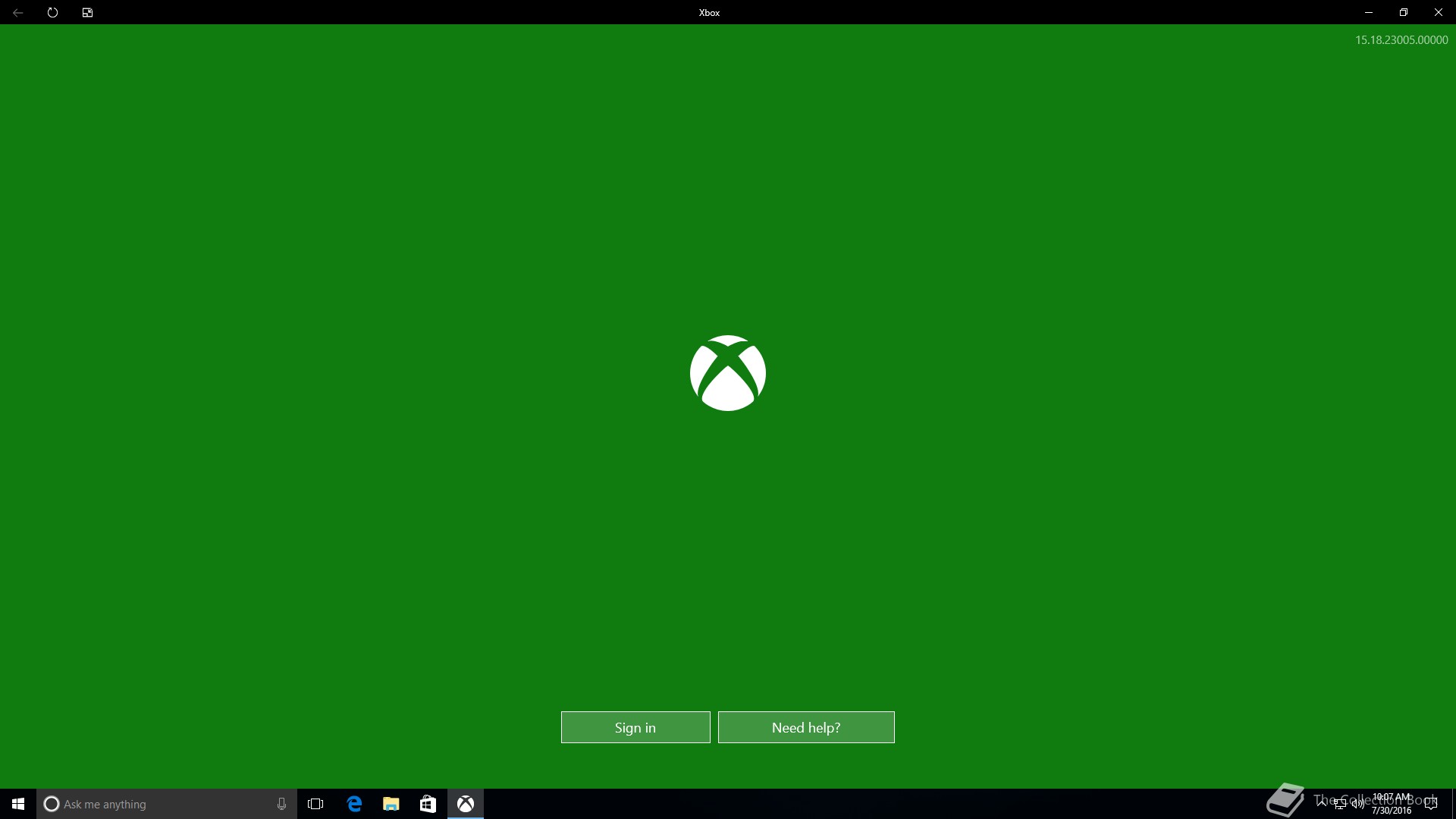This screenshot has height=819, width=1456.
Task: Click the back arrow in Xbox title bar
Action: tap(17, 12)
